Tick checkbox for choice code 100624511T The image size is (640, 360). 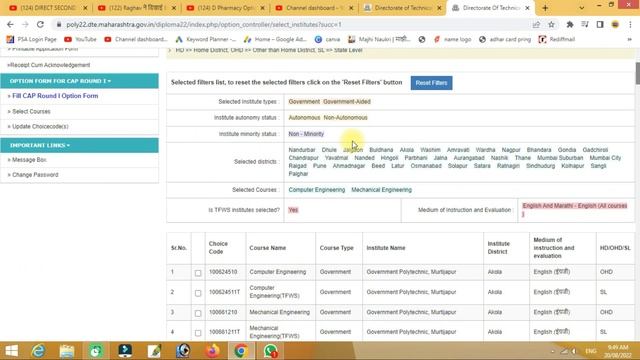198,293
